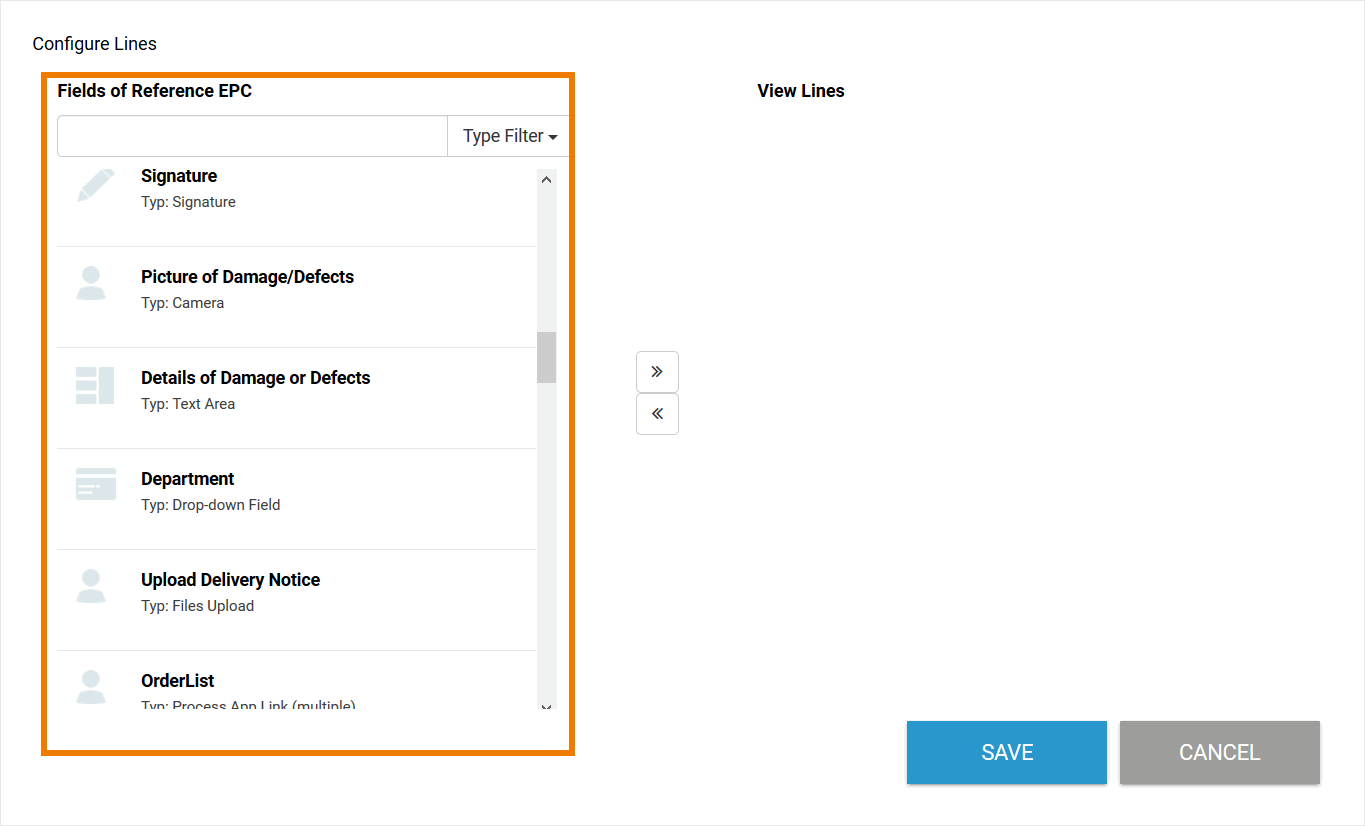Move field to View Lines with right arrows
The height and width of the screenshot is (826, 1365).
pos(657,372)
